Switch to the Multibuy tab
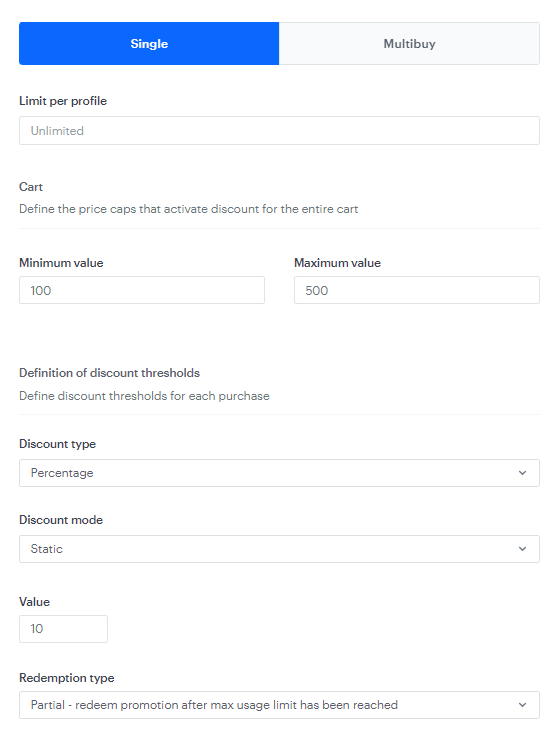The width and height of the screenshot is (554, 736). pyautogui.click(x=409, y=43)
